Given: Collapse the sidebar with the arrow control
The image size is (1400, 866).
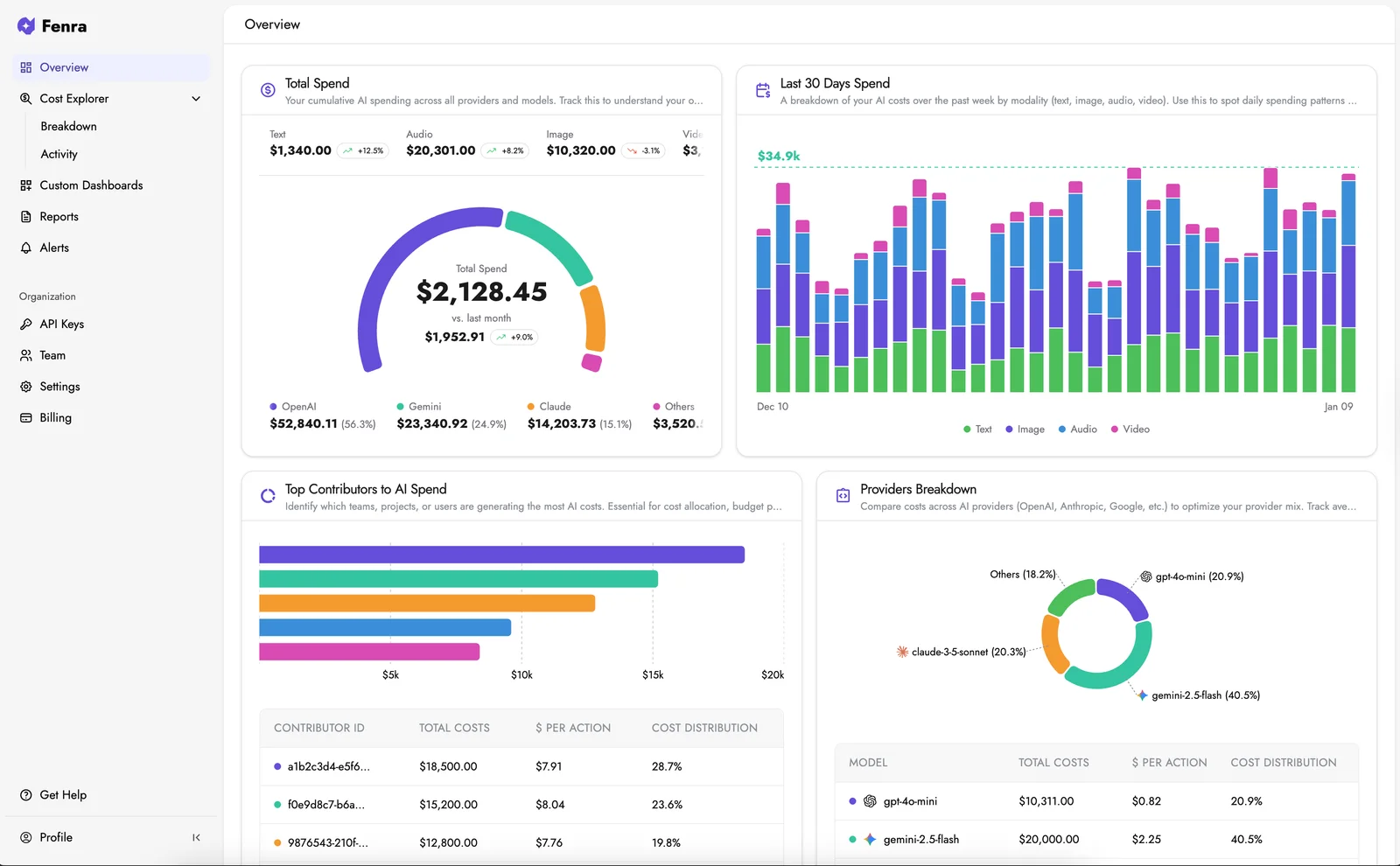Looking at the screenshot, I should (x=197, y=837).
